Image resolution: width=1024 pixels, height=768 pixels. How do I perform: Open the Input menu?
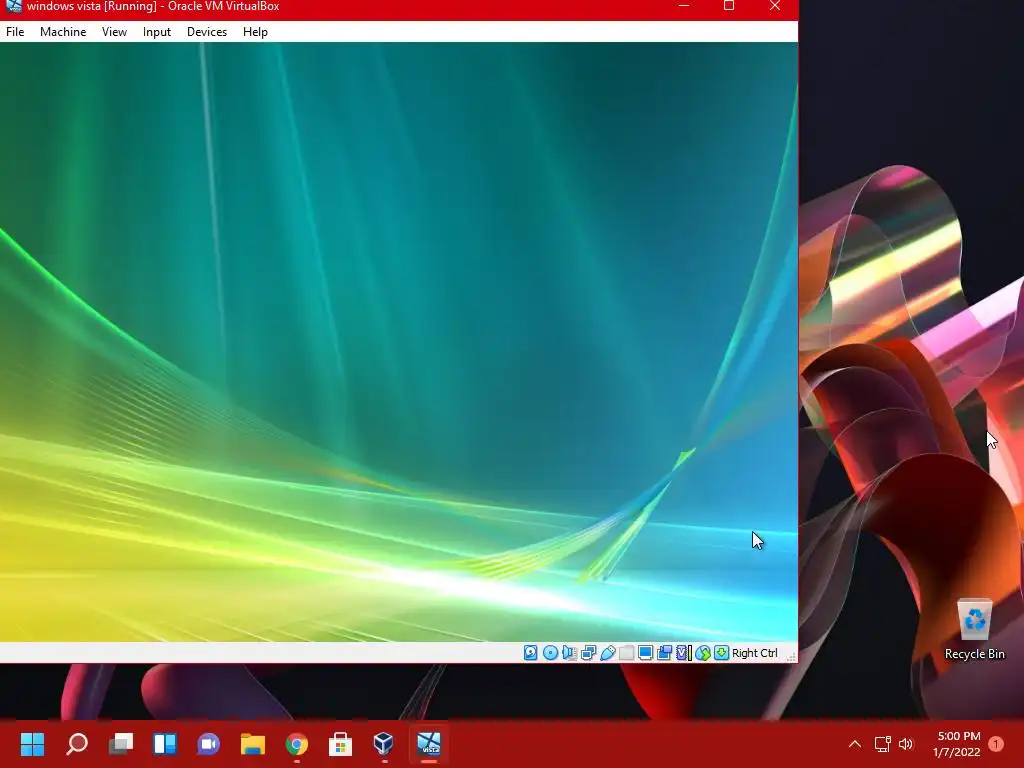point(157,32)
